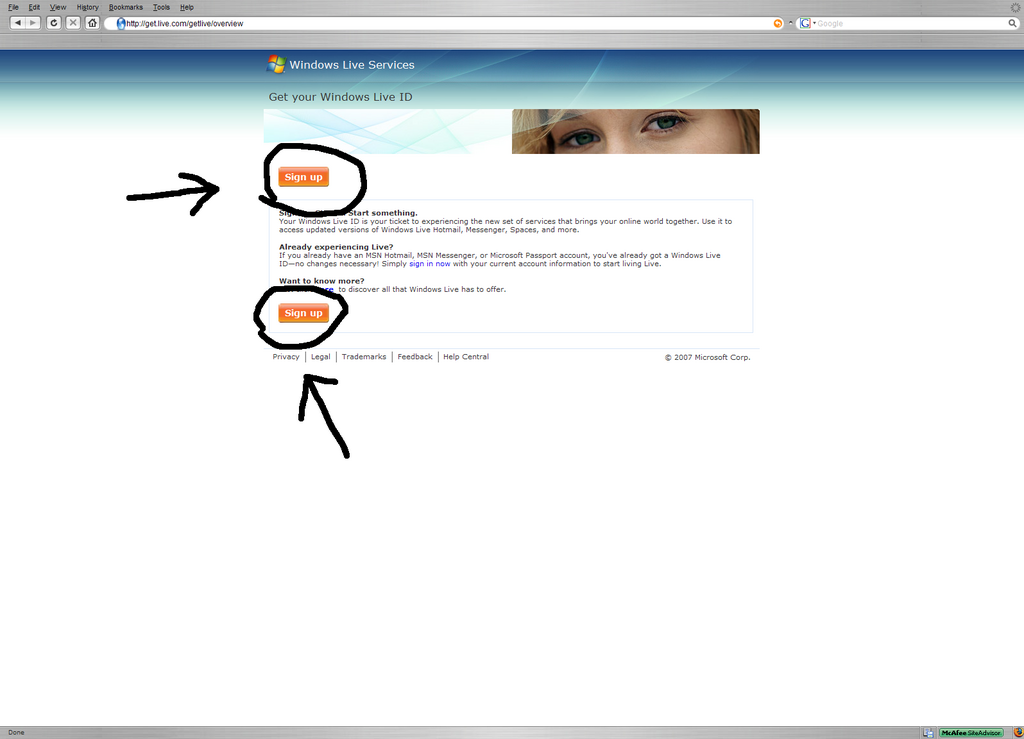Click the Firefox icon in status bar
Image resolution: width=1024 pixels, height=739 pixels.
click(x=1017, y=732)
